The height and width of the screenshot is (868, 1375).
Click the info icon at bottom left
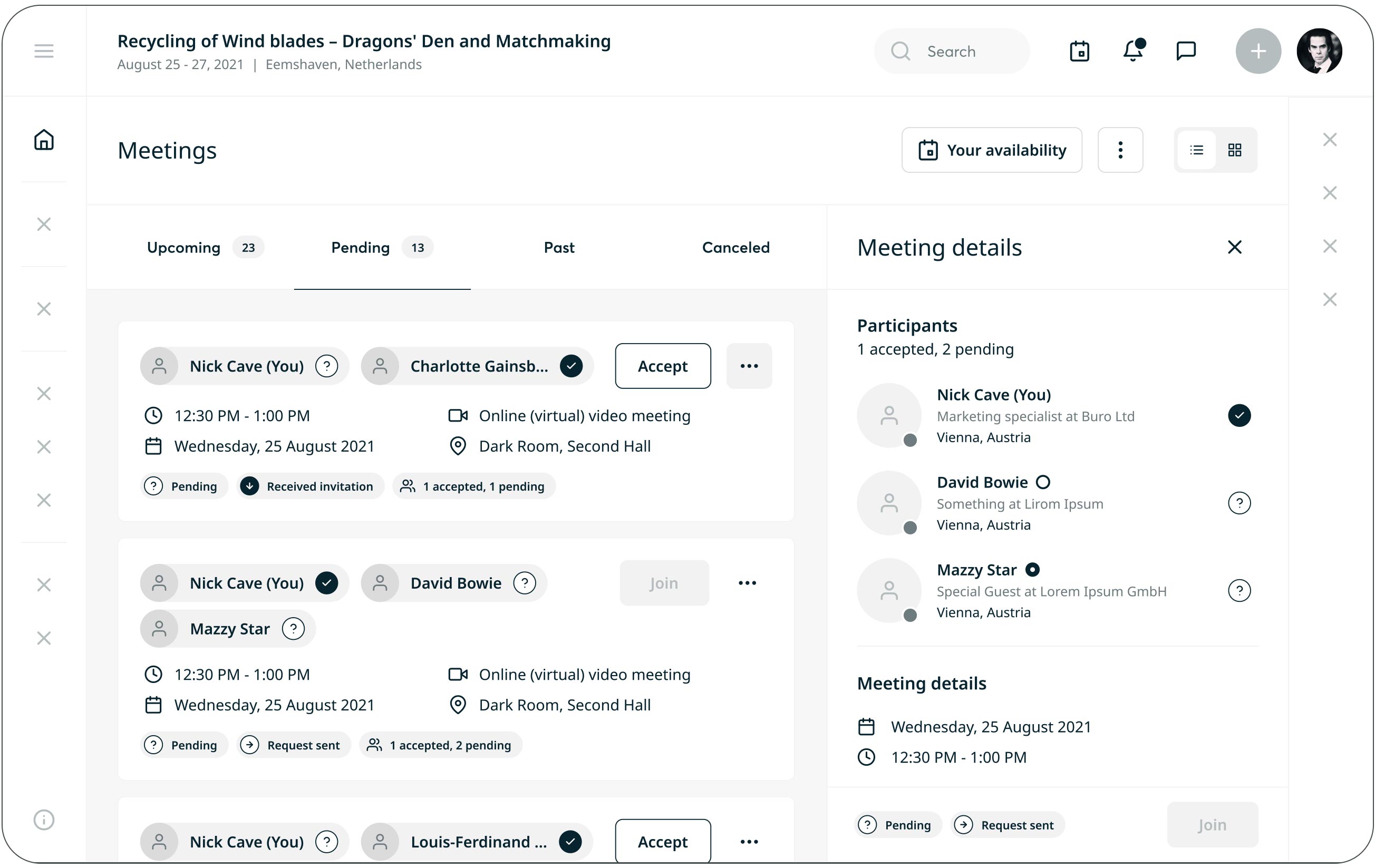pyautogui.click(x=43, y=820)
